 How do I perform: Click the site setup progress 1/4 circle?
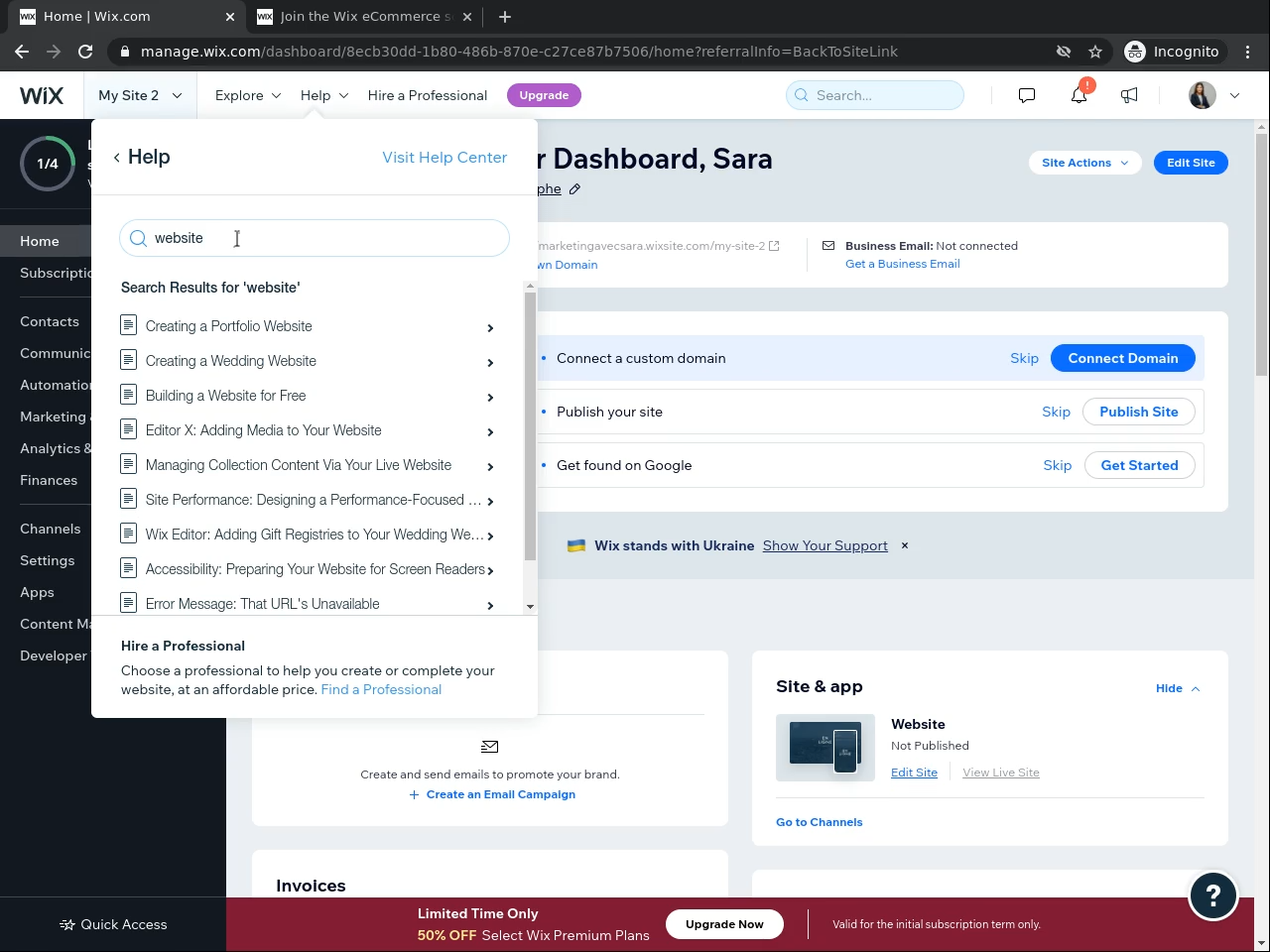(x=48, y=164)
